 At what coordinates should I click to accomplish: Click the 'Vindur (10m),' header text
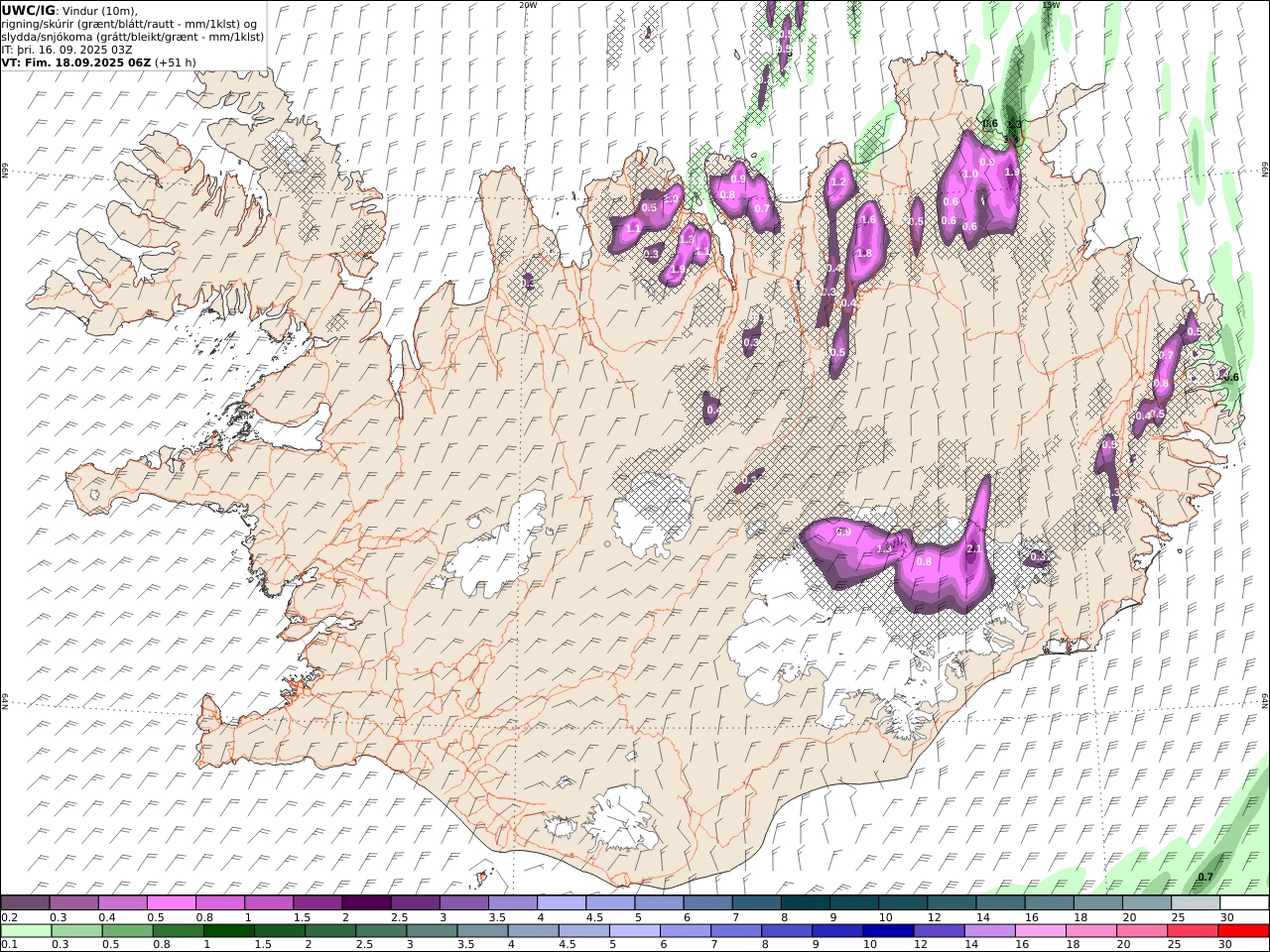[100, 10]
